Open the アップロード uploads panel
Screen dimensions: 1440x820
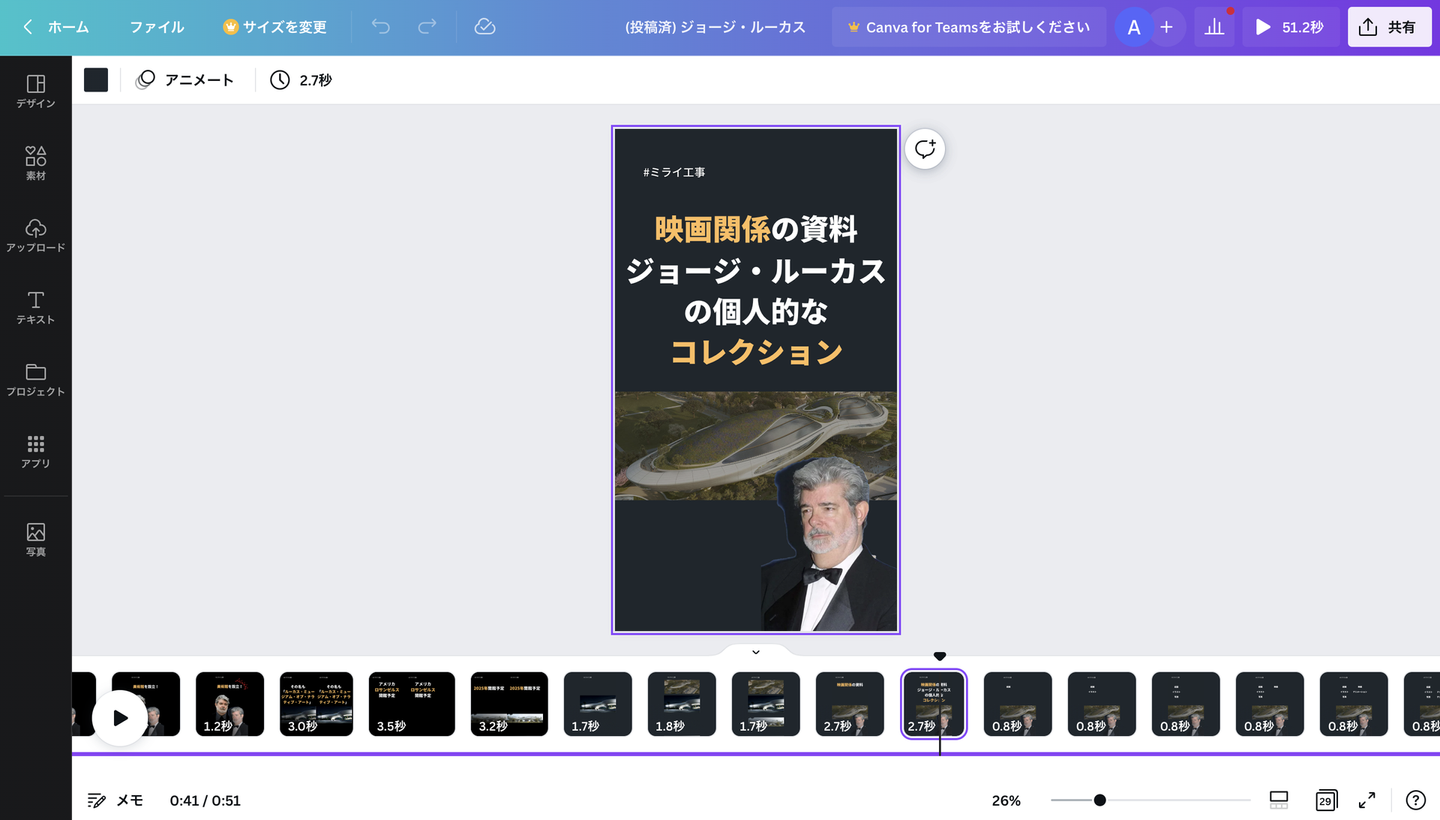coord(36,235)
